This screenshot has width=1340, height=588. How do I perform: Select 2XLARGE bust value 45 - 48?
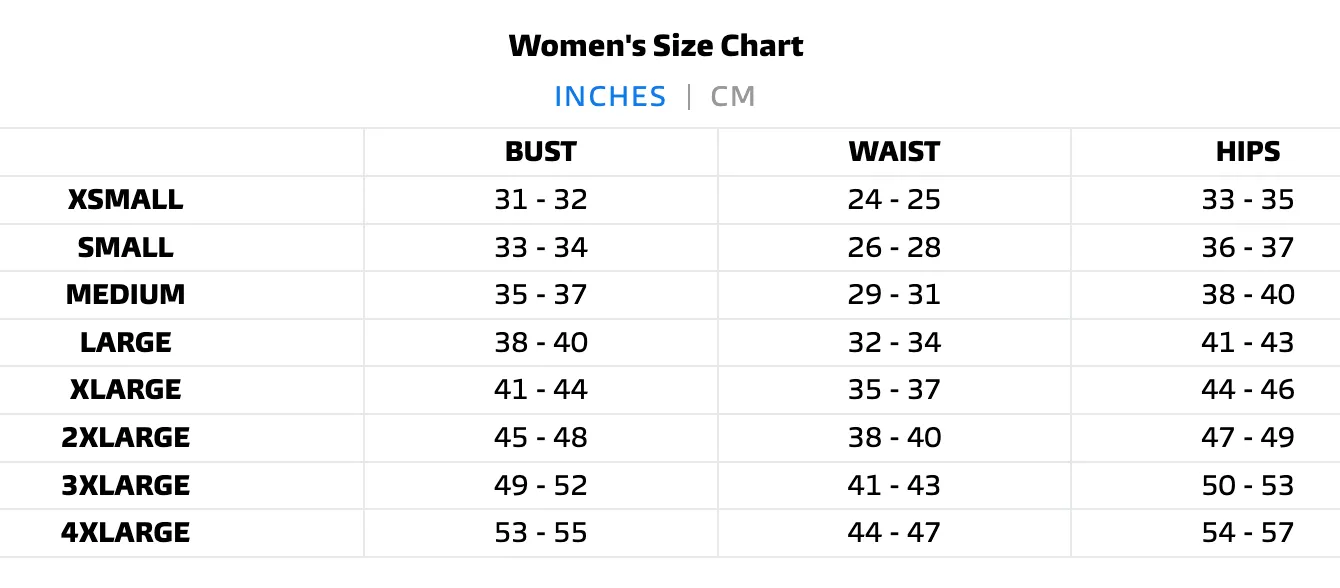541,437
